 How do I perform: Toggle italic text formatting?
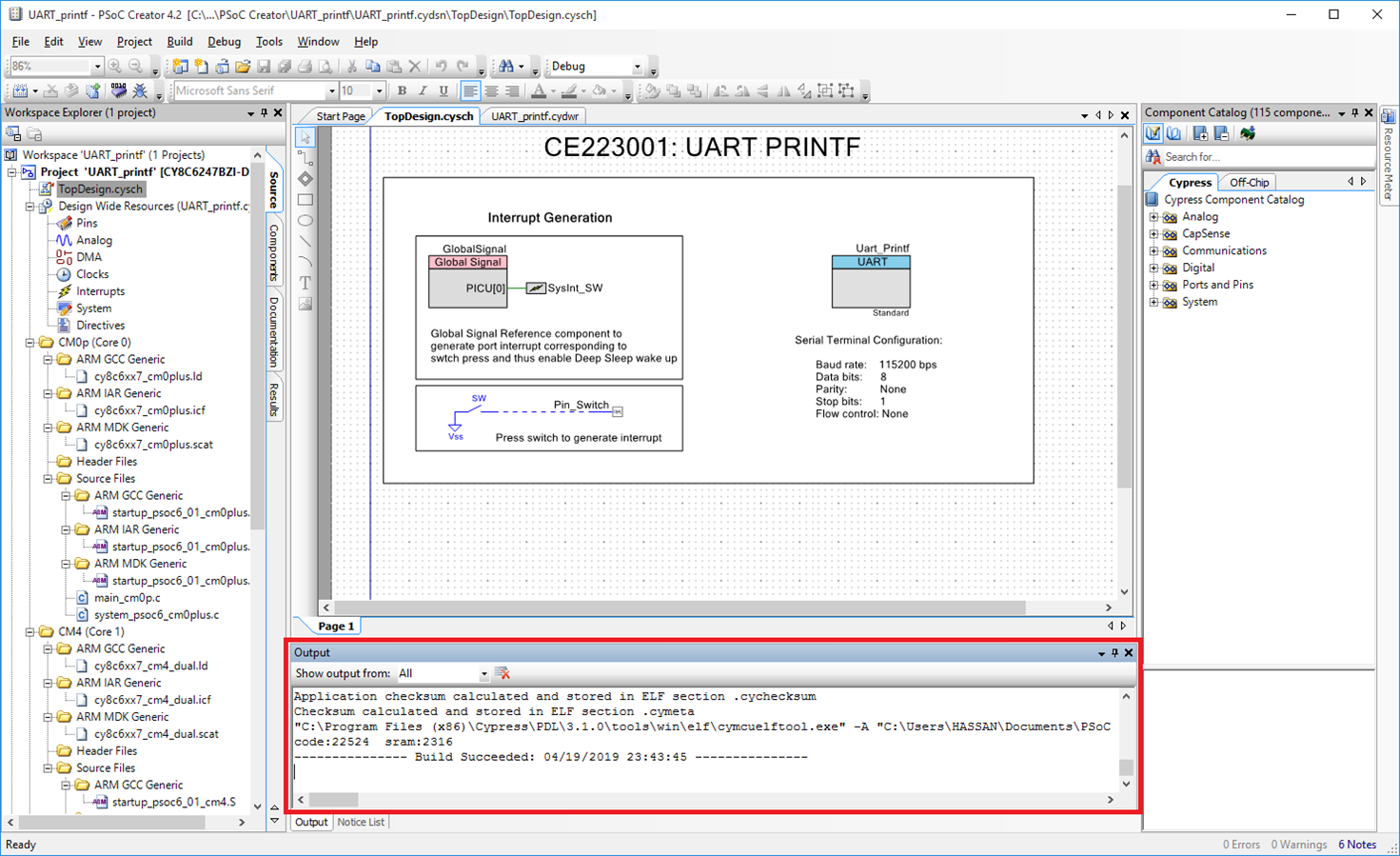click(423, 91)
